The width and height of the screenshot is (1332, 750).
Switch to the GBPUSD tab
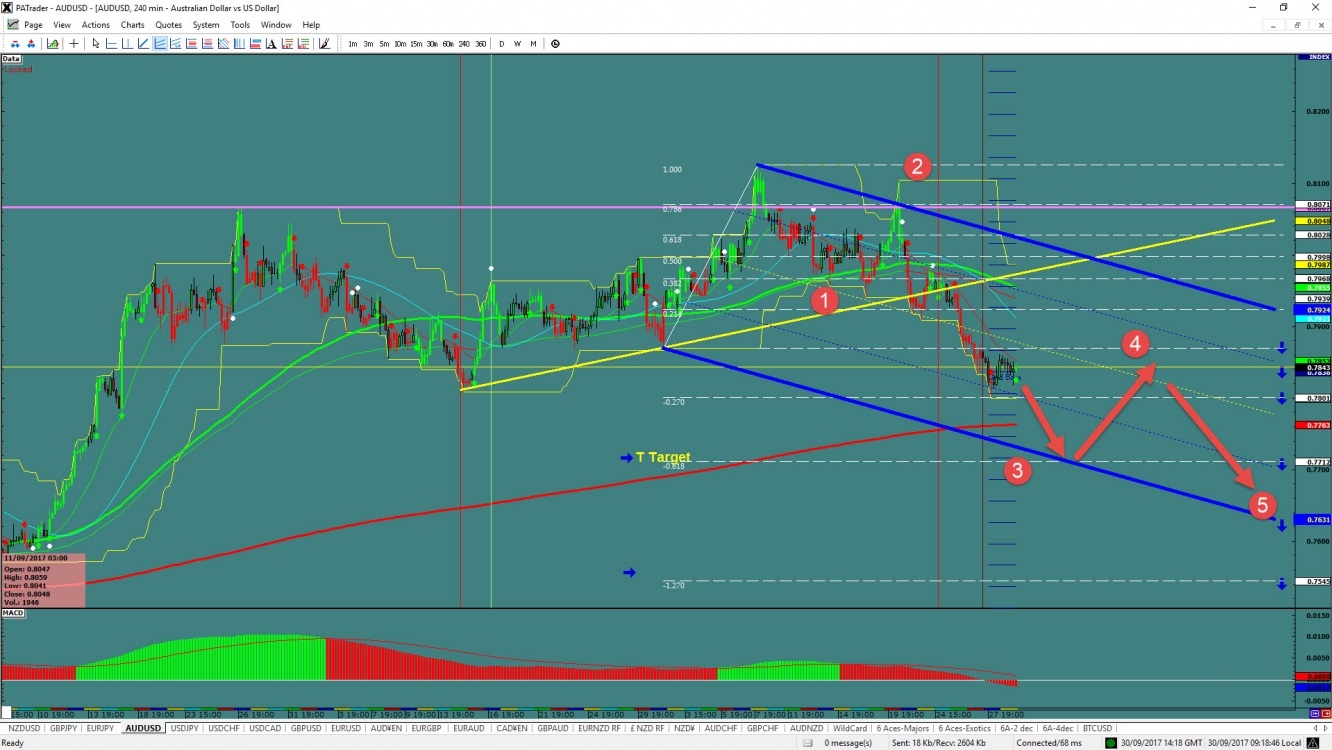306,728
